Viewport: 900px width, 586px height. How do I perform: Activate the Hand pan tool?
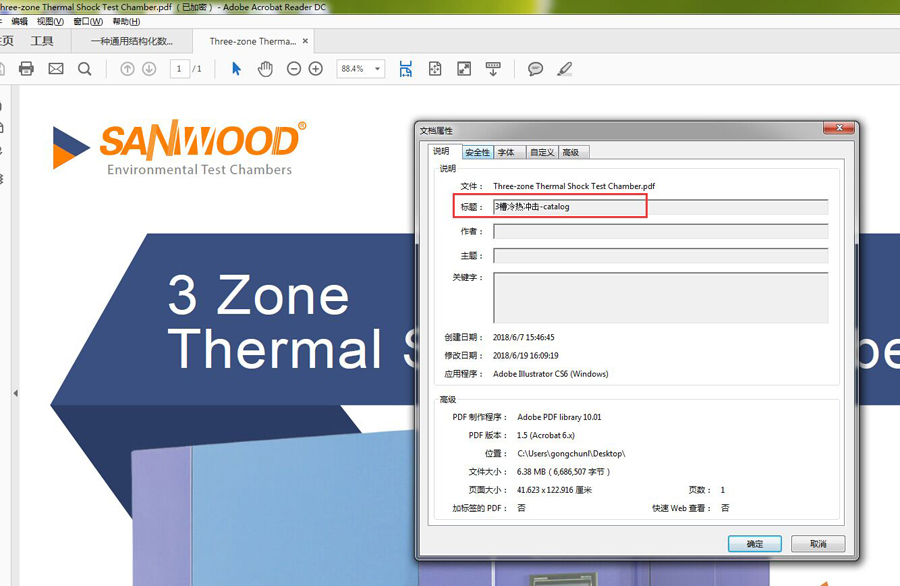coord(265,69)
